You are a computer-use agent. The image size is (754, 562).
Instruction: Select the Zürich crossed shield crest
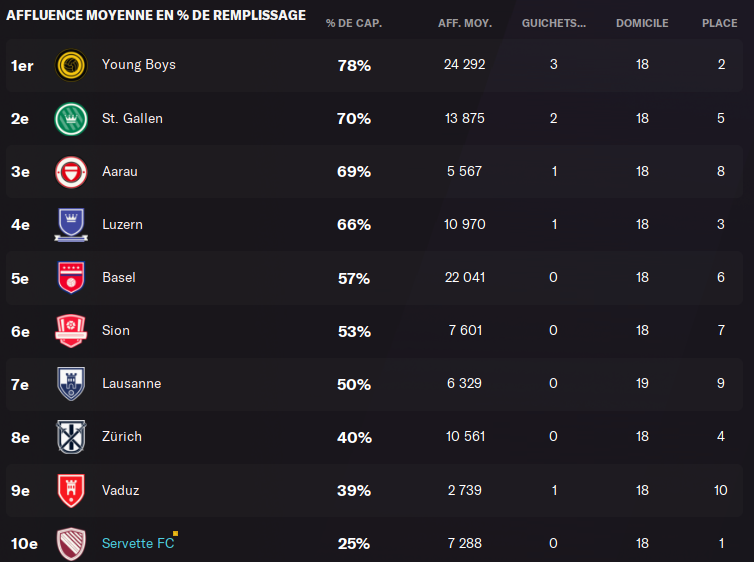71,437
